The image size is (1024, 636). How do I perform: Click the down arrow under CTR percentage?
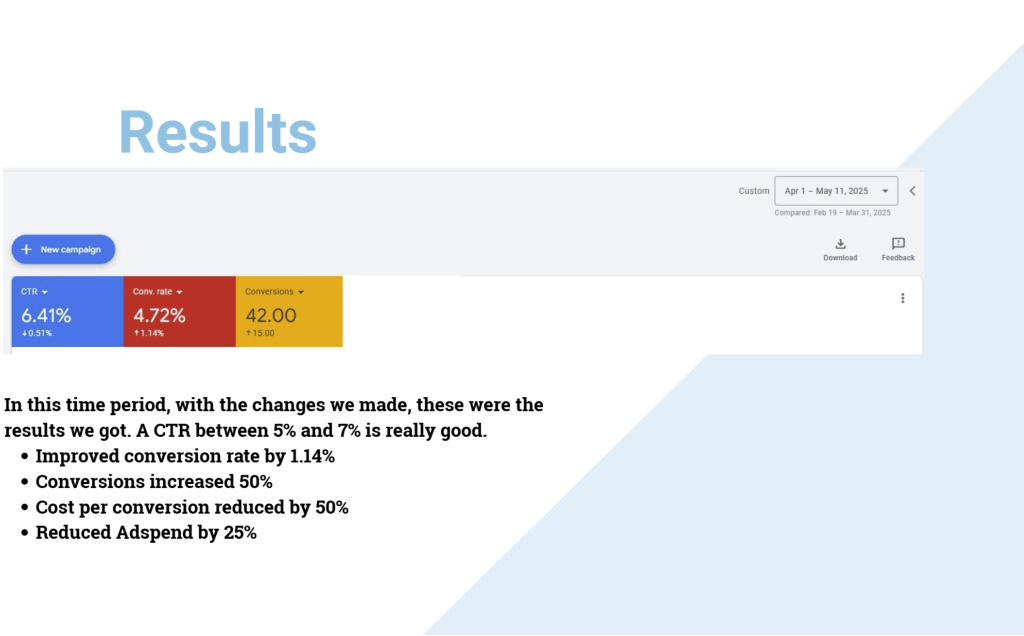pos(24,334)
